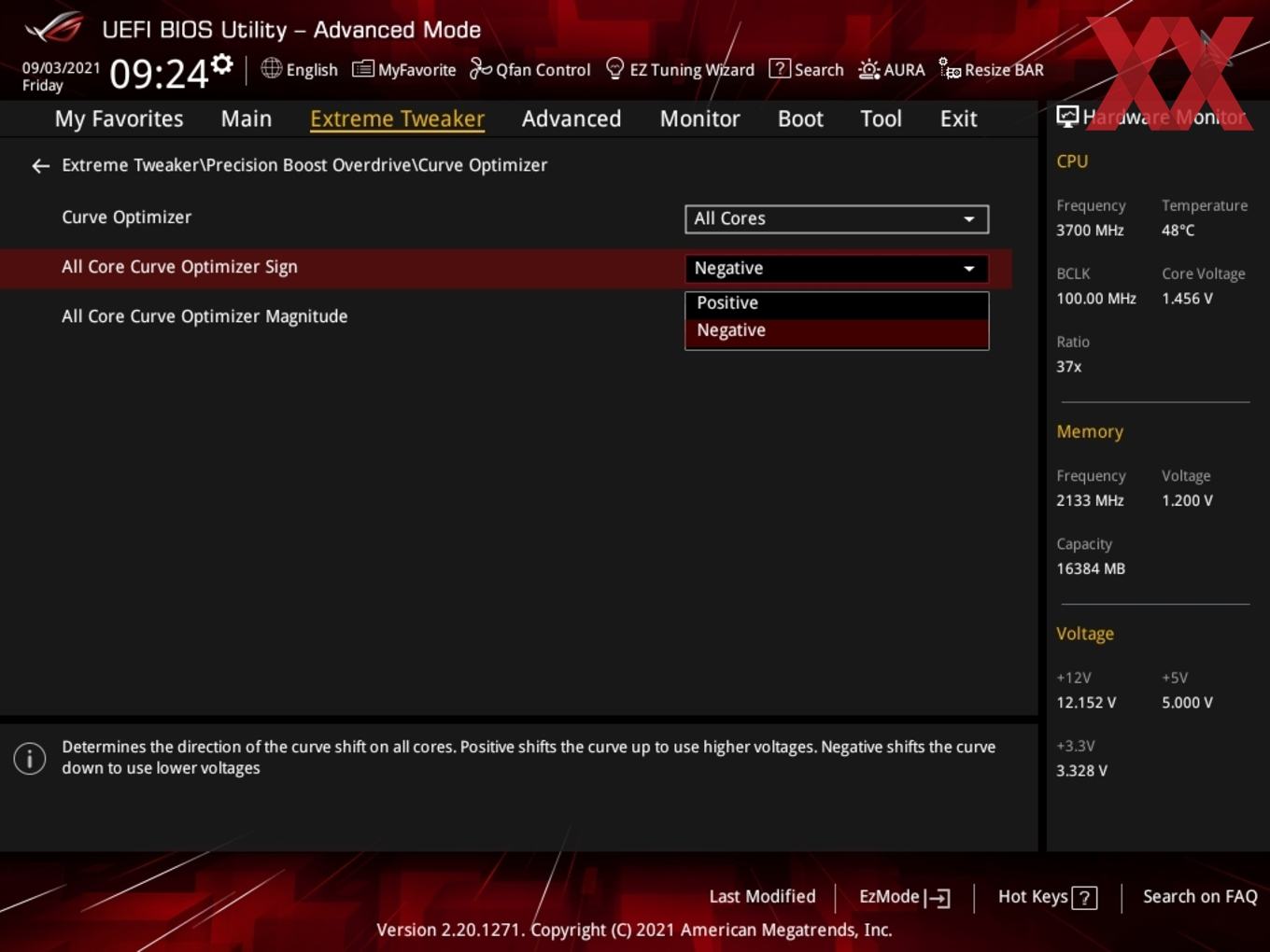This screenshot has width=1270, height=952.
Task: Click the date 09/03/2021
Action: (61, 68)
